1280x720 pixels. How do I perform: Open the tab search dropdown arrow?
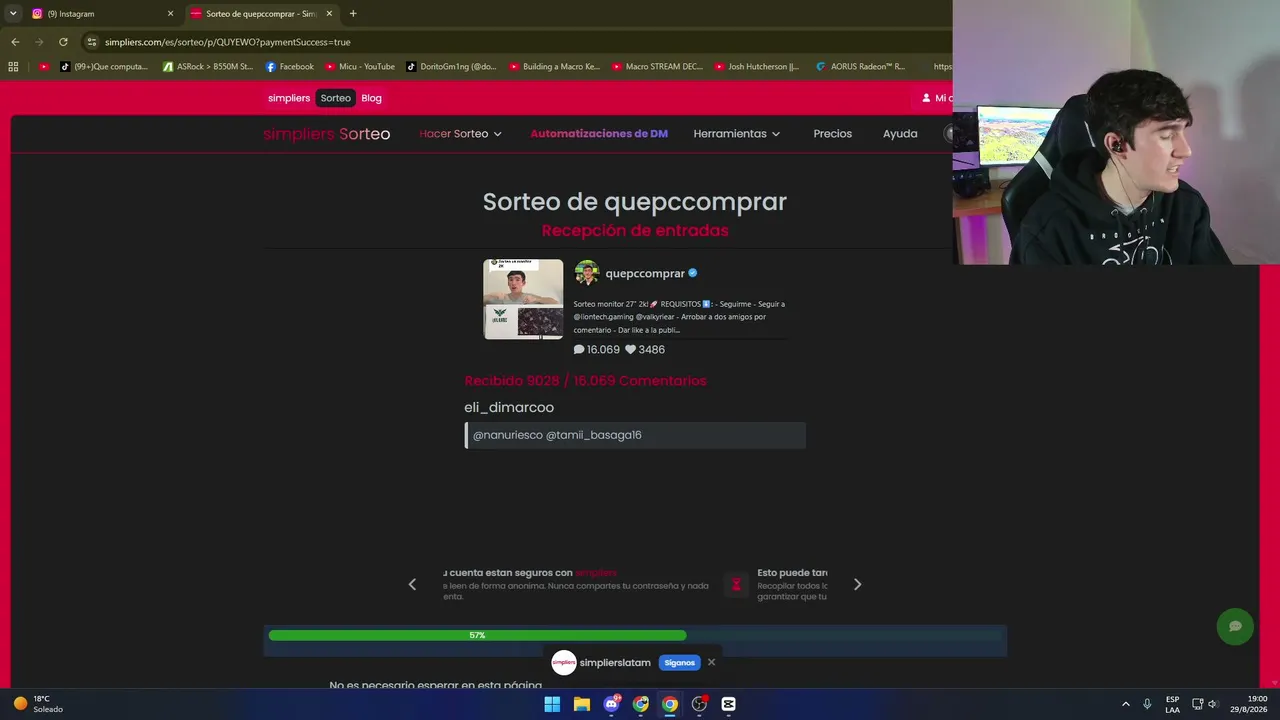point(13,14)
